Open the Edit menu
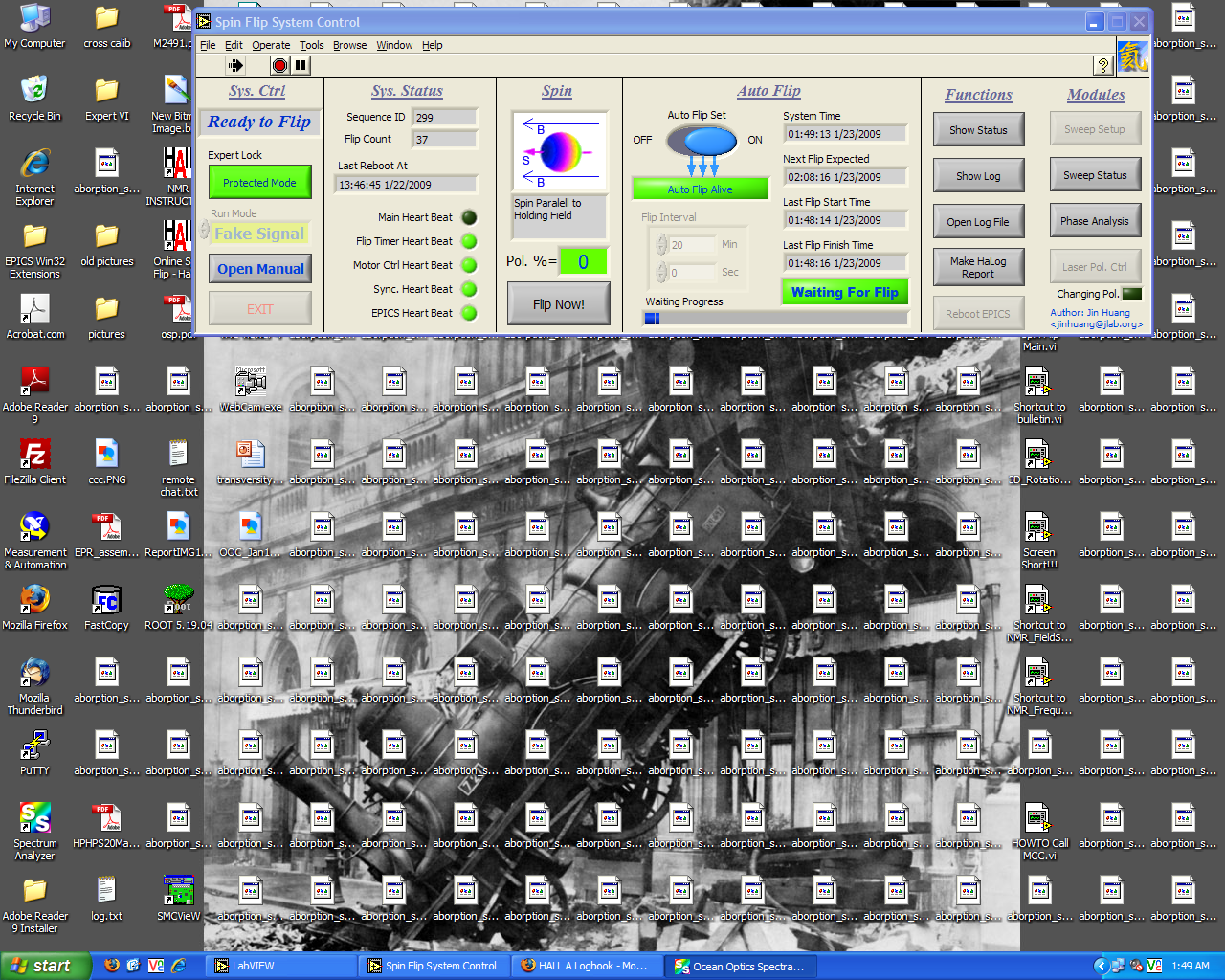1225x980 pixels. click(234, 45)
